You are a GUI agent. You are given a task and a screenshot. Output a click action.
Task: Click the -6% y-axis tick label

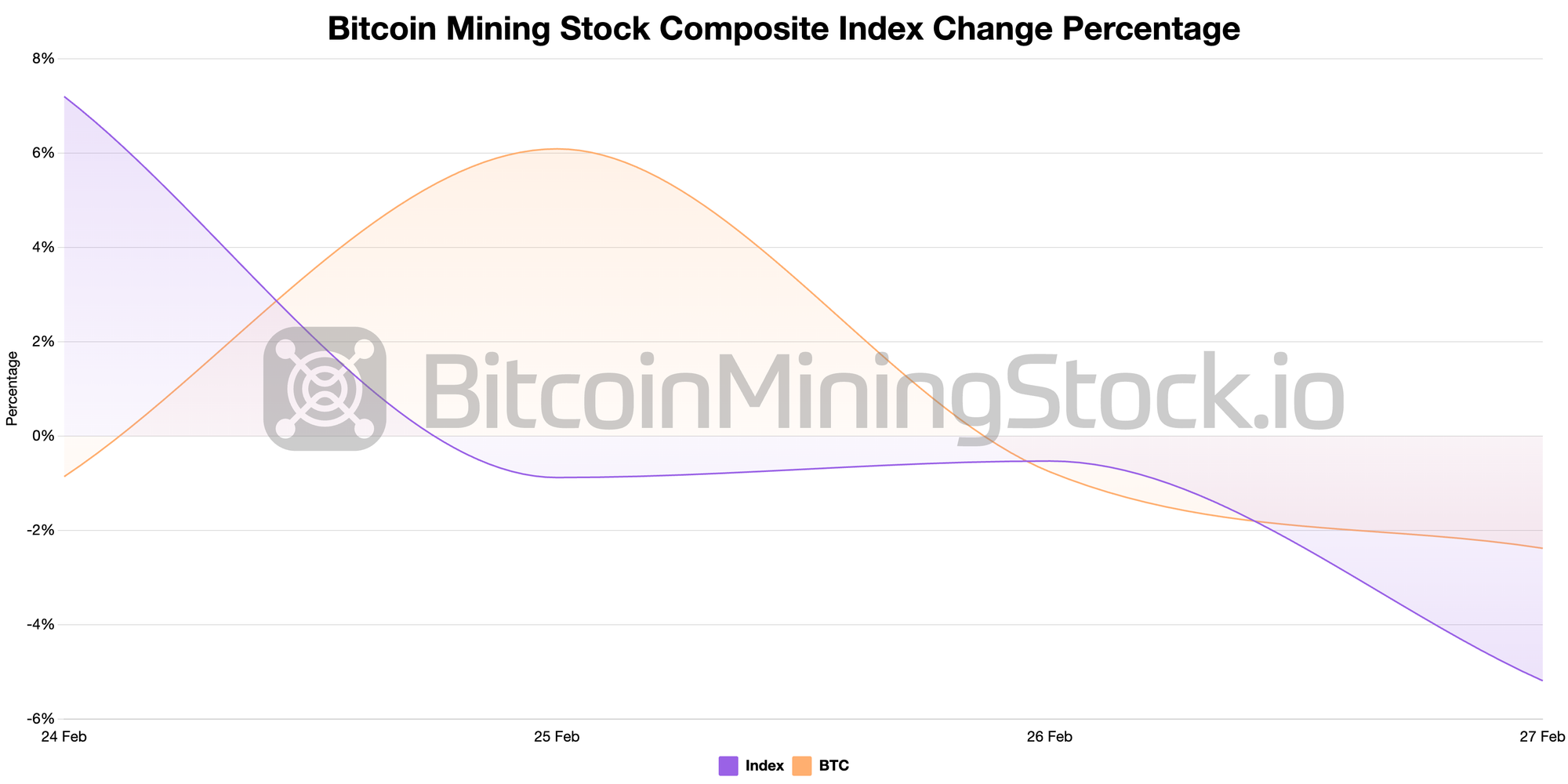[41, 719]
